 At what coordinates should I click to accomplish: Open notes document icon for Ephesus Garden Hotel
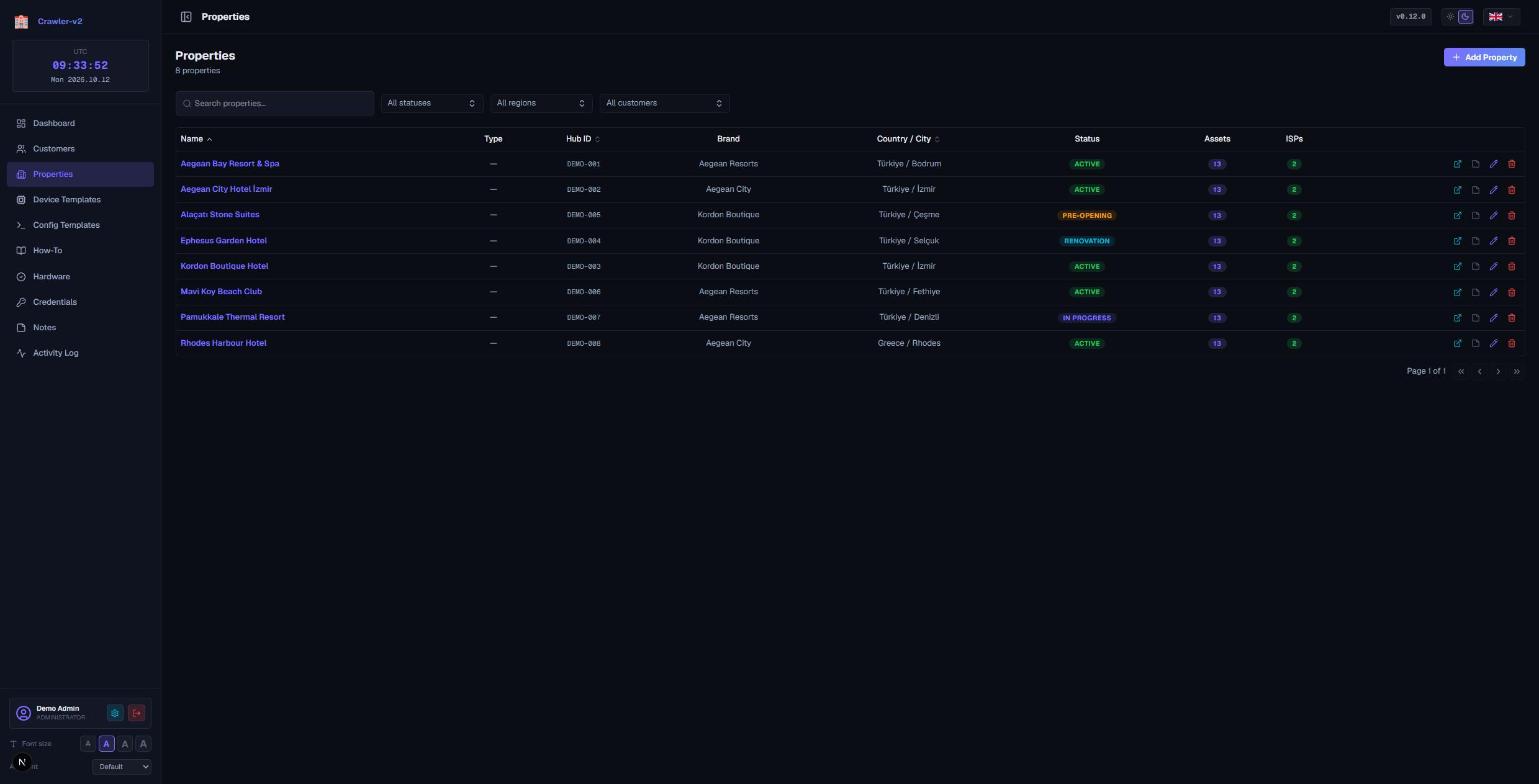click(1475, 241)
